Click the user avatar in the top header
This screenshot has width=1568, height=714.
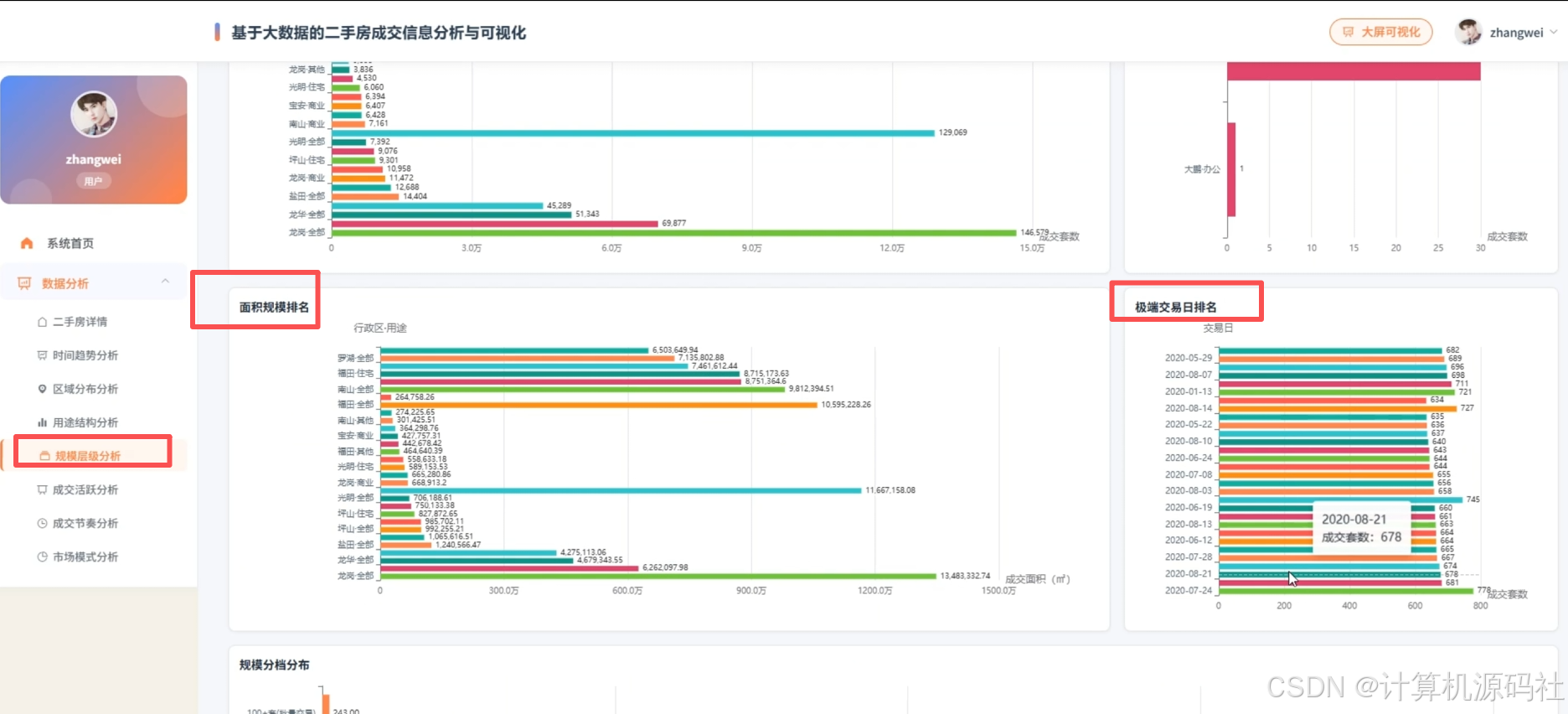(x=1468, y=32)
